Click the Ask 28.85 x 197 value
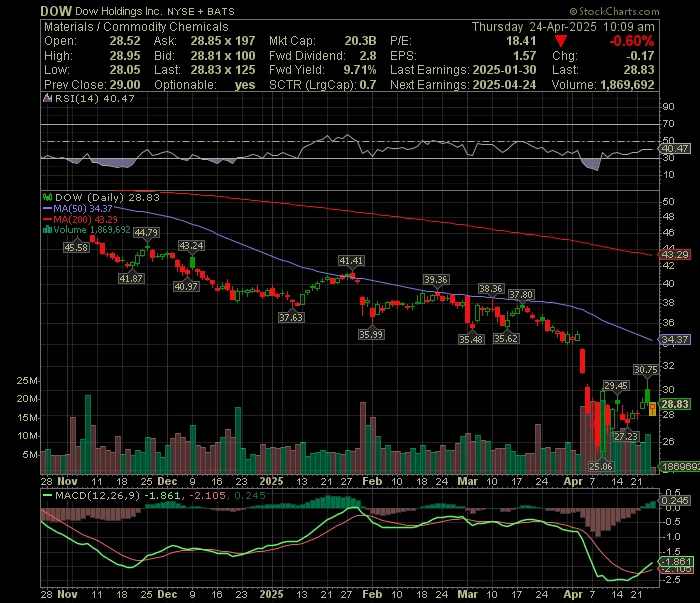Screen dimensions: 700x603 coord(223,41)
